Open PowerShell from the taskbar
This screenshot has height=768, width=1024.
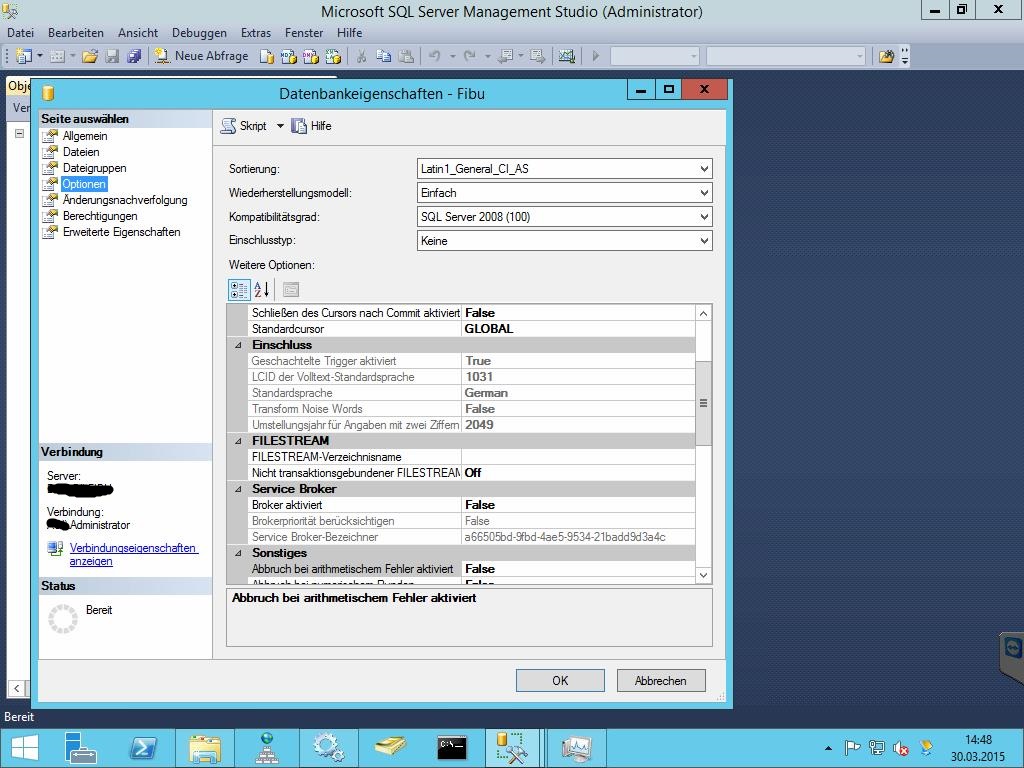pos(143,748)
